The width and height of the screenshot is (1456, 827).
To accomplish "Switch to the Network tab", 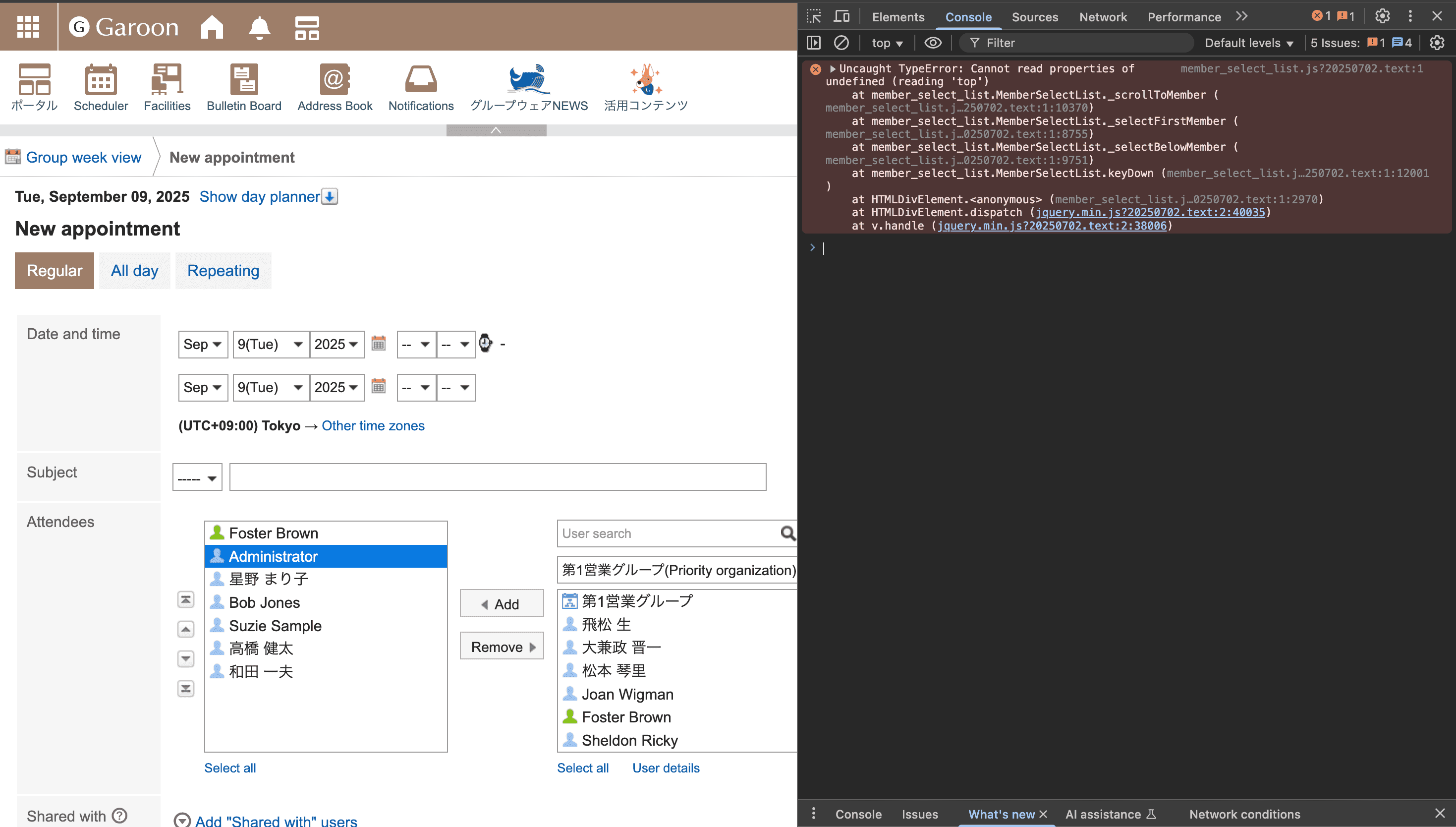I will (x=1102, y=17).
